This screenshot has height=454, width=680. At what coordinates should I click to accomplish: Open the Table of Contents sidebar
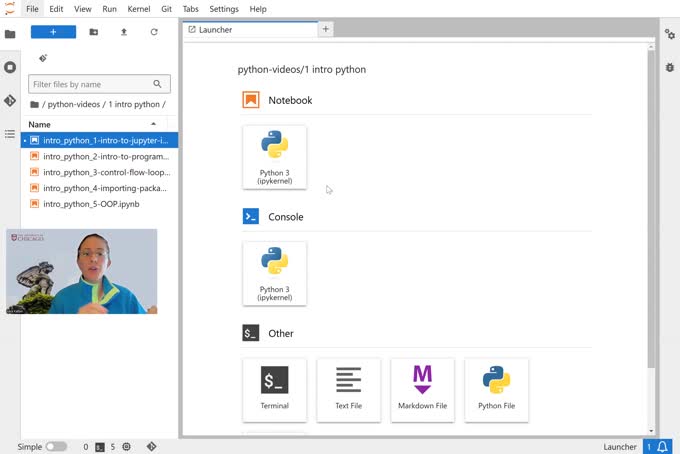coord(10,134)
